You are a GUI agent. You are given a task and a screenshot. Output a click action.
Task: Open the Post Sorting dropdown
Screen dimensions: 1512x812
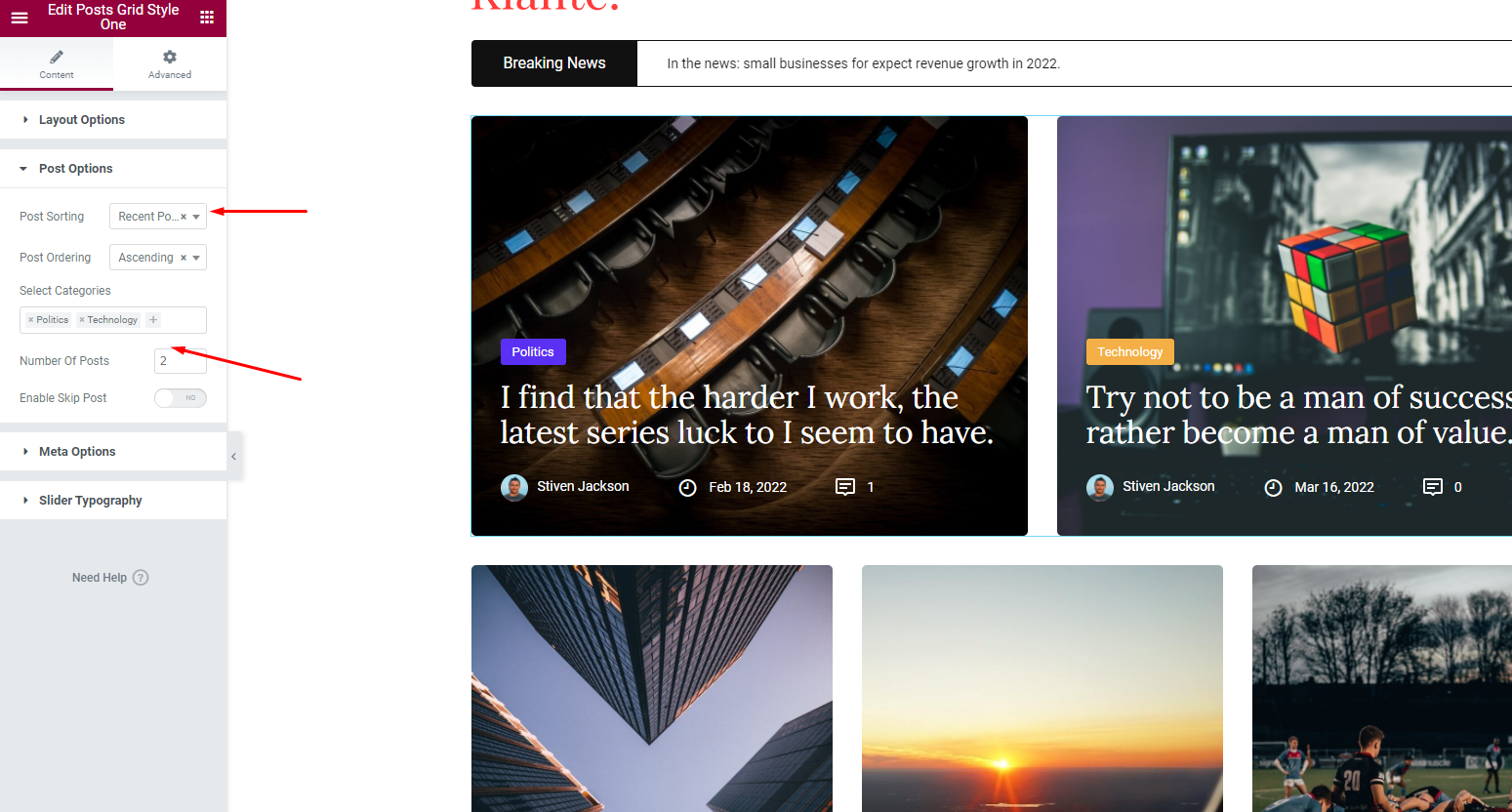(158, 217)
